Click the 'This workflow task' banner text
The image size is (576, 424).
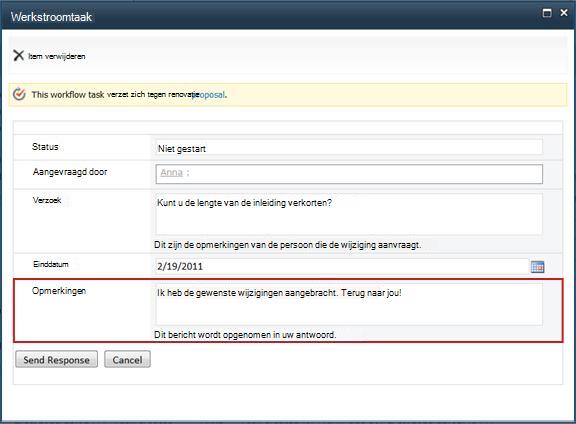point(68,94)
